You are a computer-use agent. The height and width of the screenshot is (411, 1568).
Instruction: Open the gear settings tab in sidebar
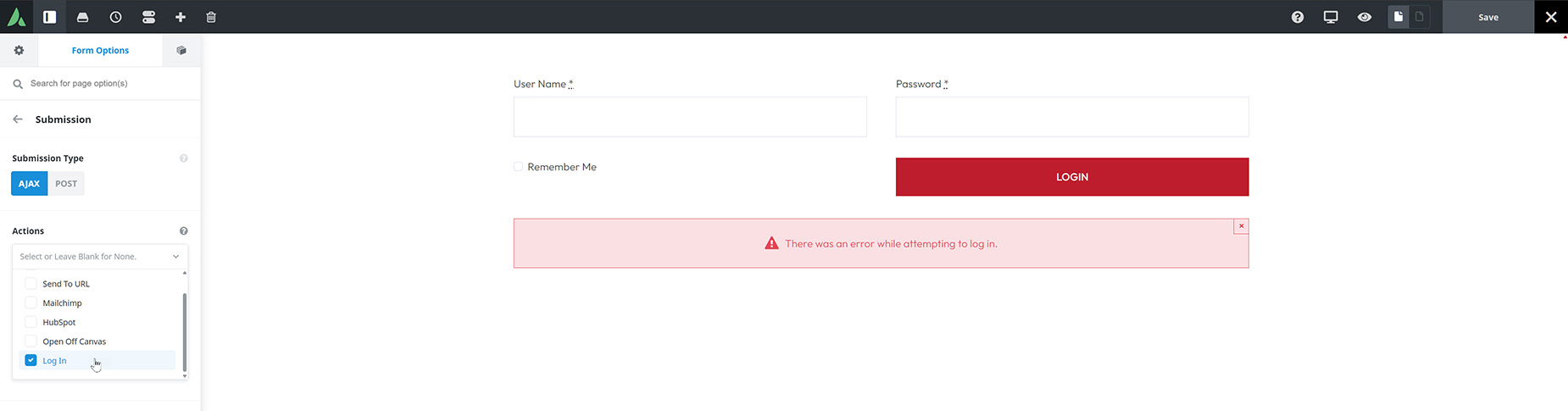(x=19, y=50)
